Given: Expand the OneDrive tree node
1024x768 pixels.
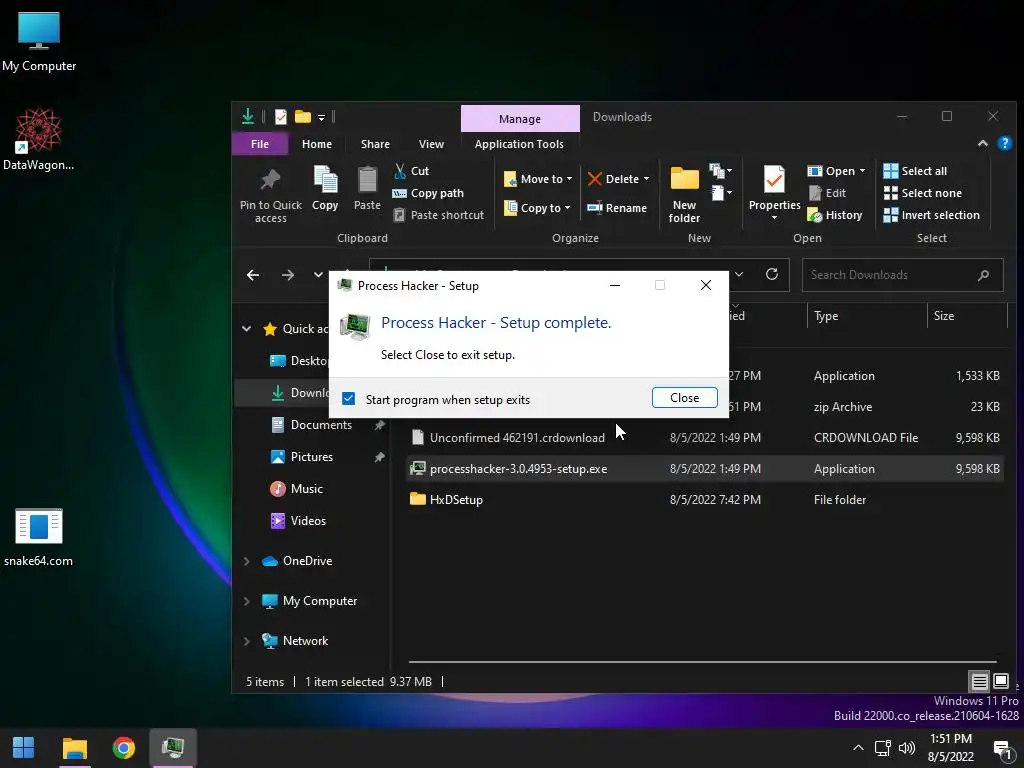Looking at the screenshot, I should [246, 561].
